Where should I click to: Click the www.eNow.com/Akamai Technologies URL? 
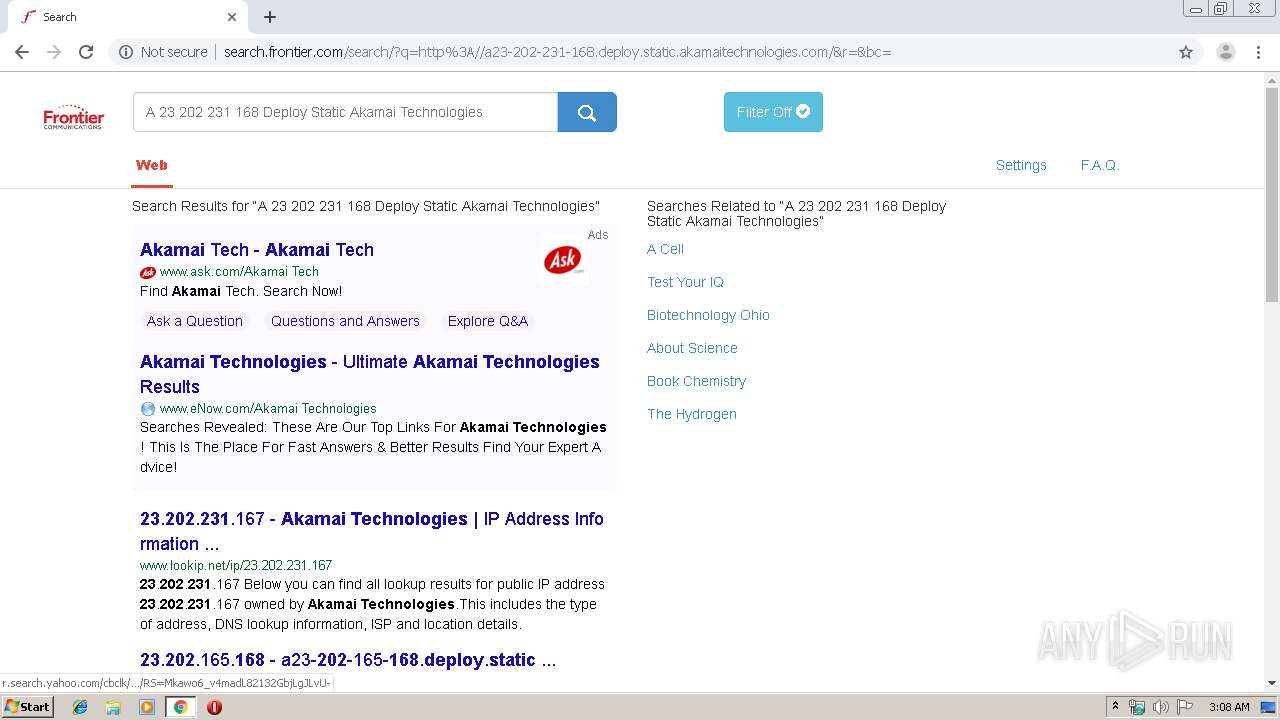[x=268, y=409]
